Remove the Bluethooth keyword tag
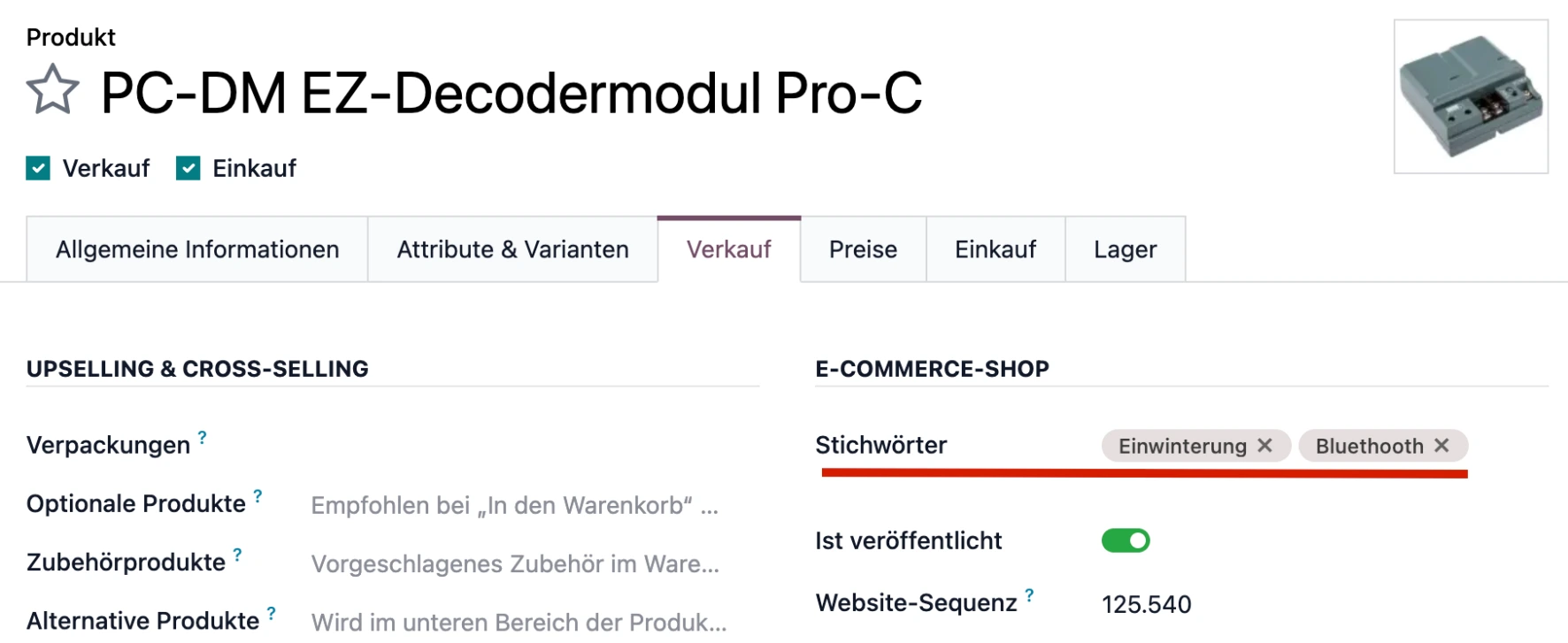The image size is (1568, 643). (1441, 446)
